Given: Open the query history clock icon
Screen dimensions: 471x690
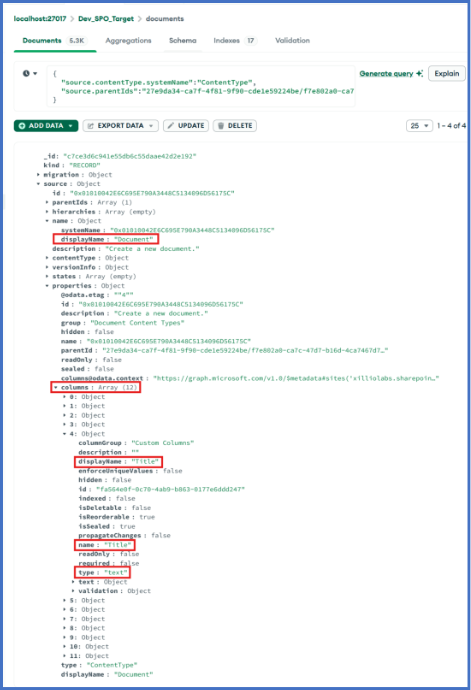Looking at the screenshot, I should [26, 73].
